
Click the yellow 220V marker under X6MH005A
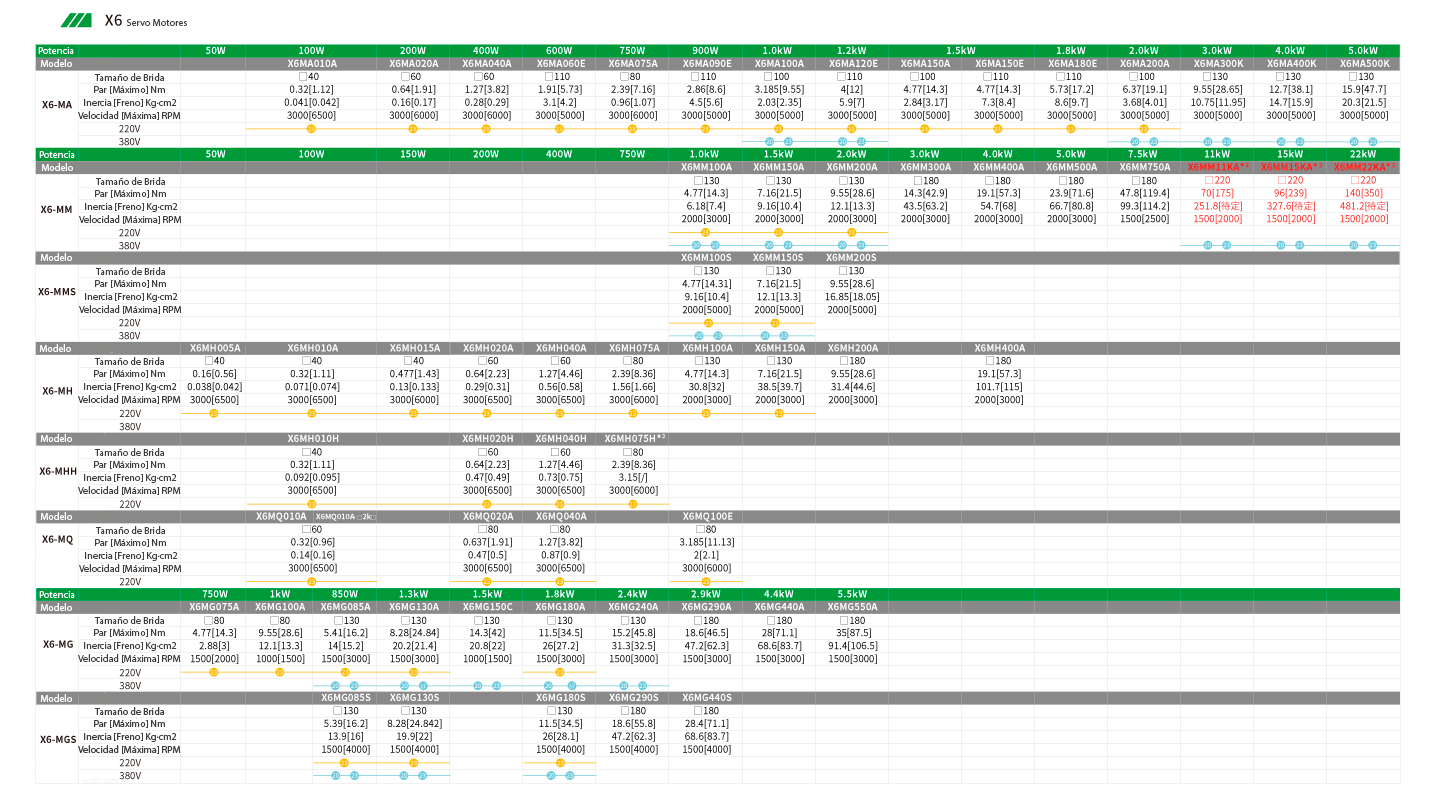pyautogui.click(x=213, y=413)
